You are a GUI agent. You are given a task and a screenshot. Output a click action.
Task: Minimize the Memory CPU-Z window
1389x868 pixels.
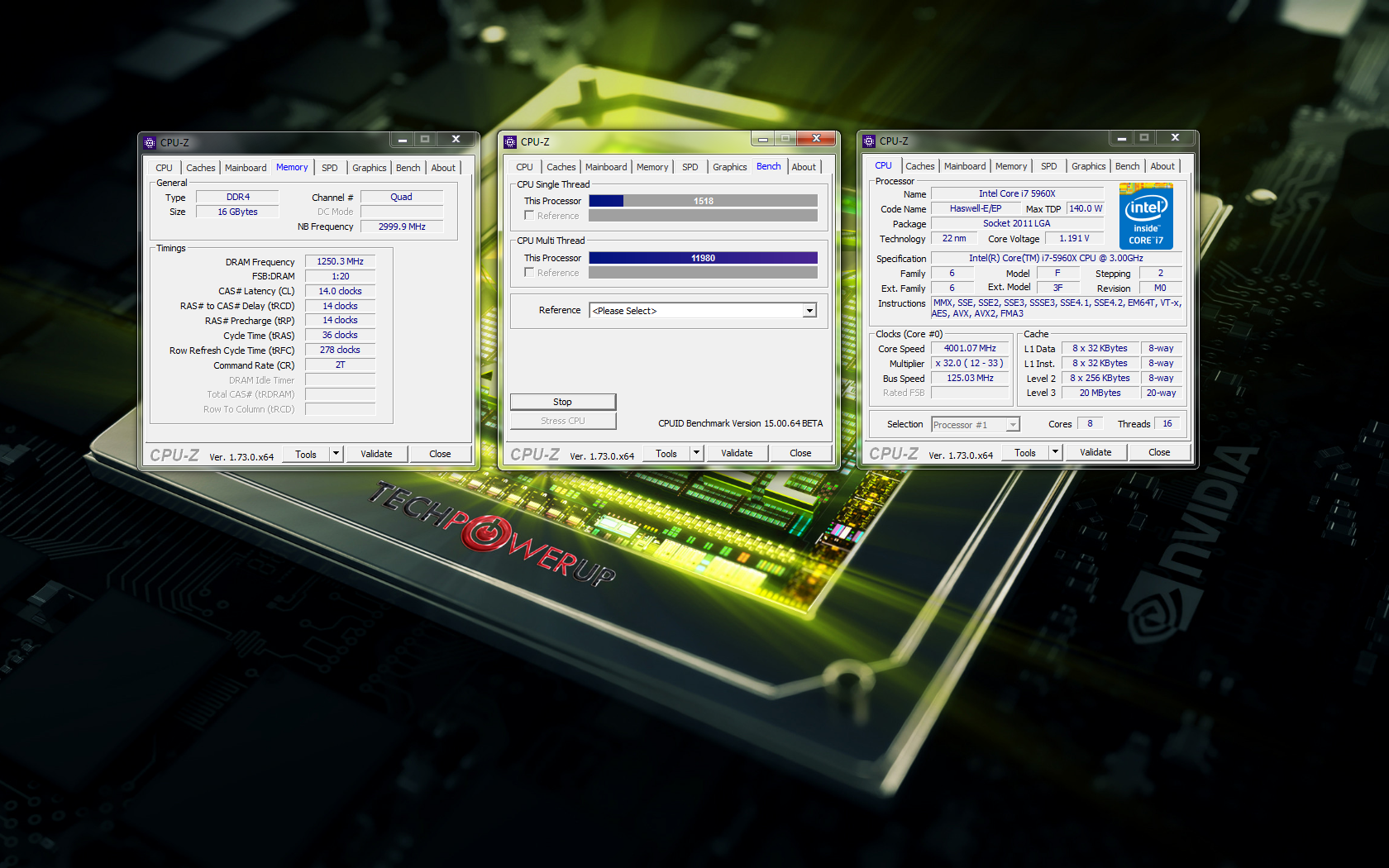pos(403,139)
